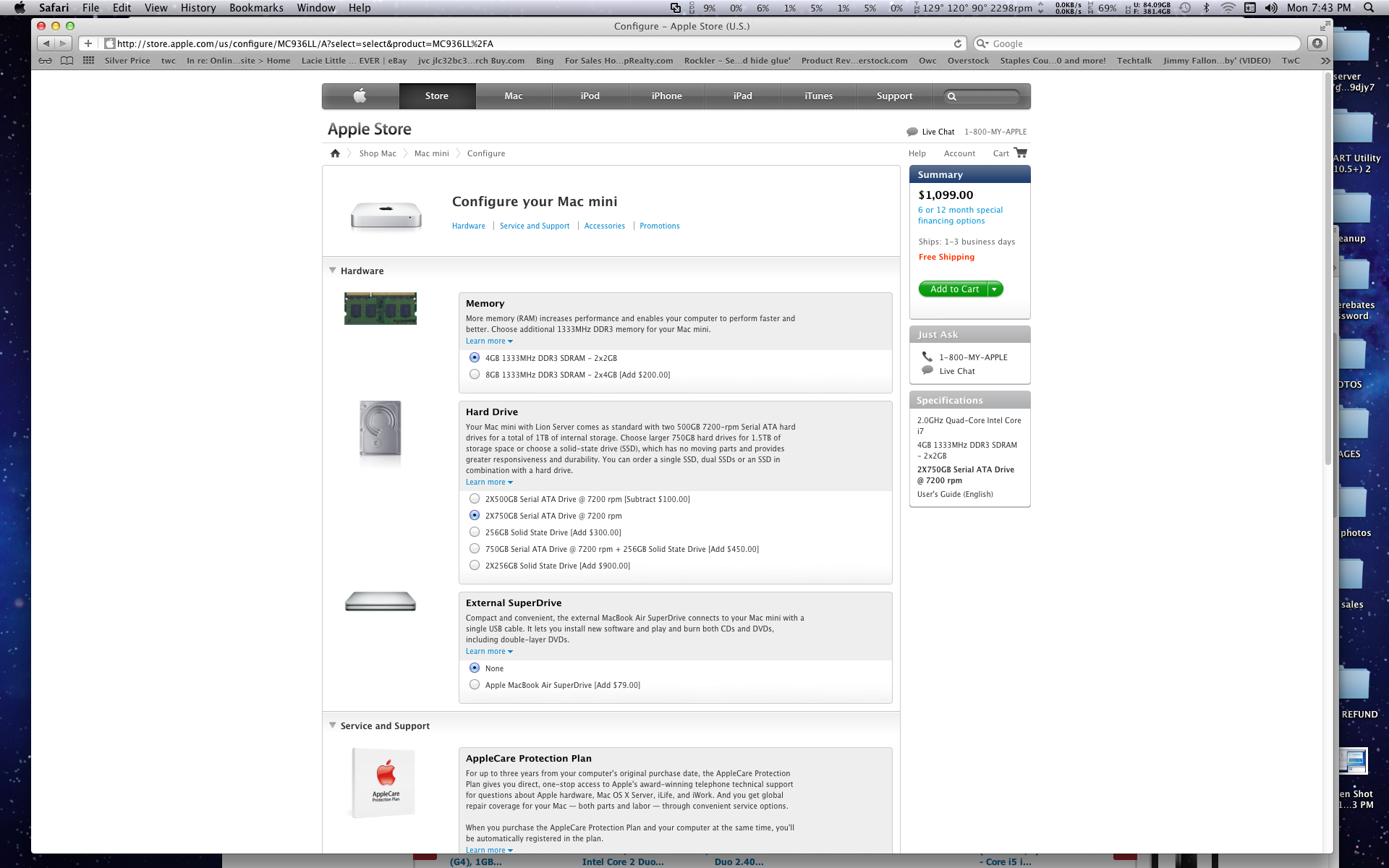Screen dimensions: 1389x868
Task: Open Spotlight search magnifier in menu bar
Action: pyautogui.click(x=1368, y=8)
